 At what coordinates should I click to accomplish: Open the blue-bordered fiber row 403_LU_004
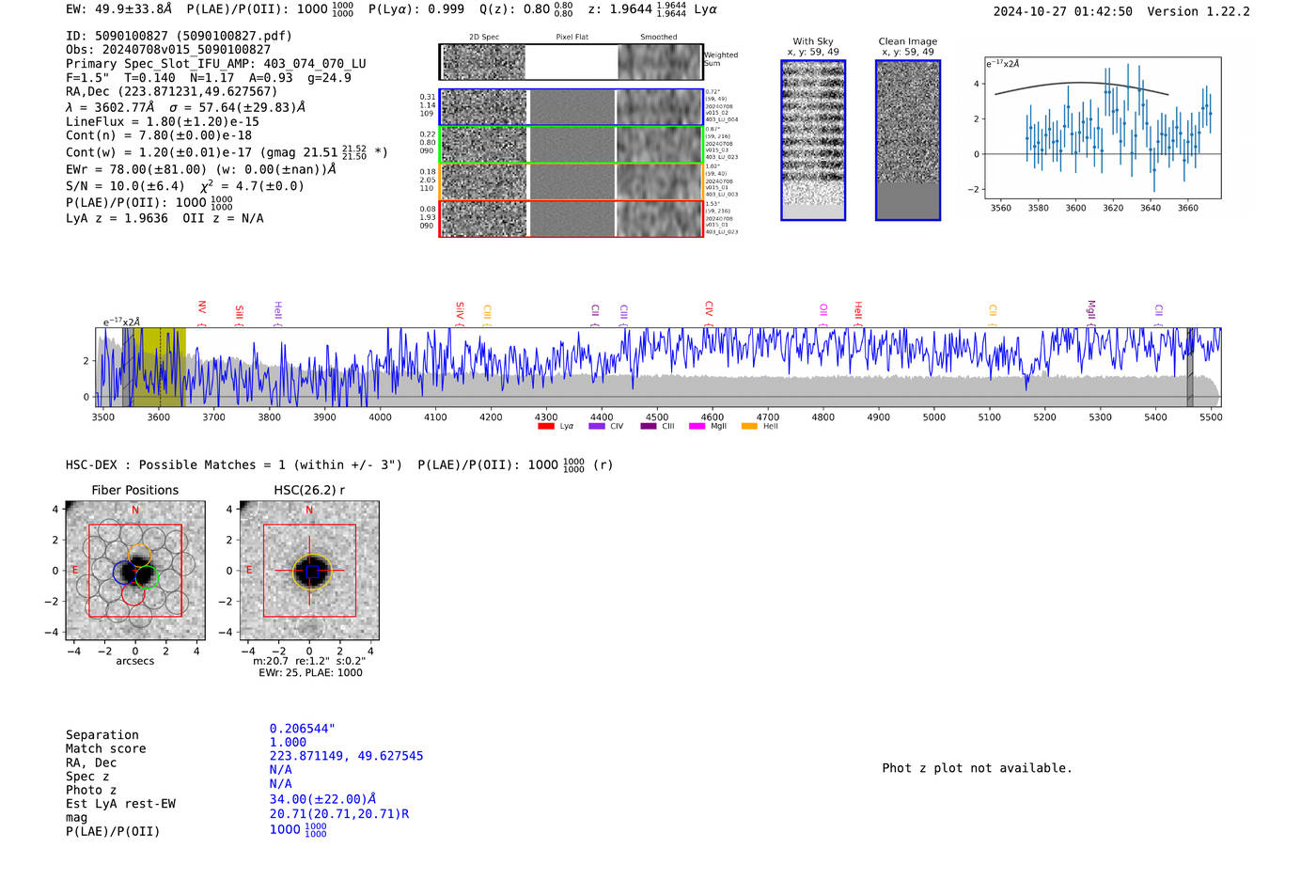[571, 107]
